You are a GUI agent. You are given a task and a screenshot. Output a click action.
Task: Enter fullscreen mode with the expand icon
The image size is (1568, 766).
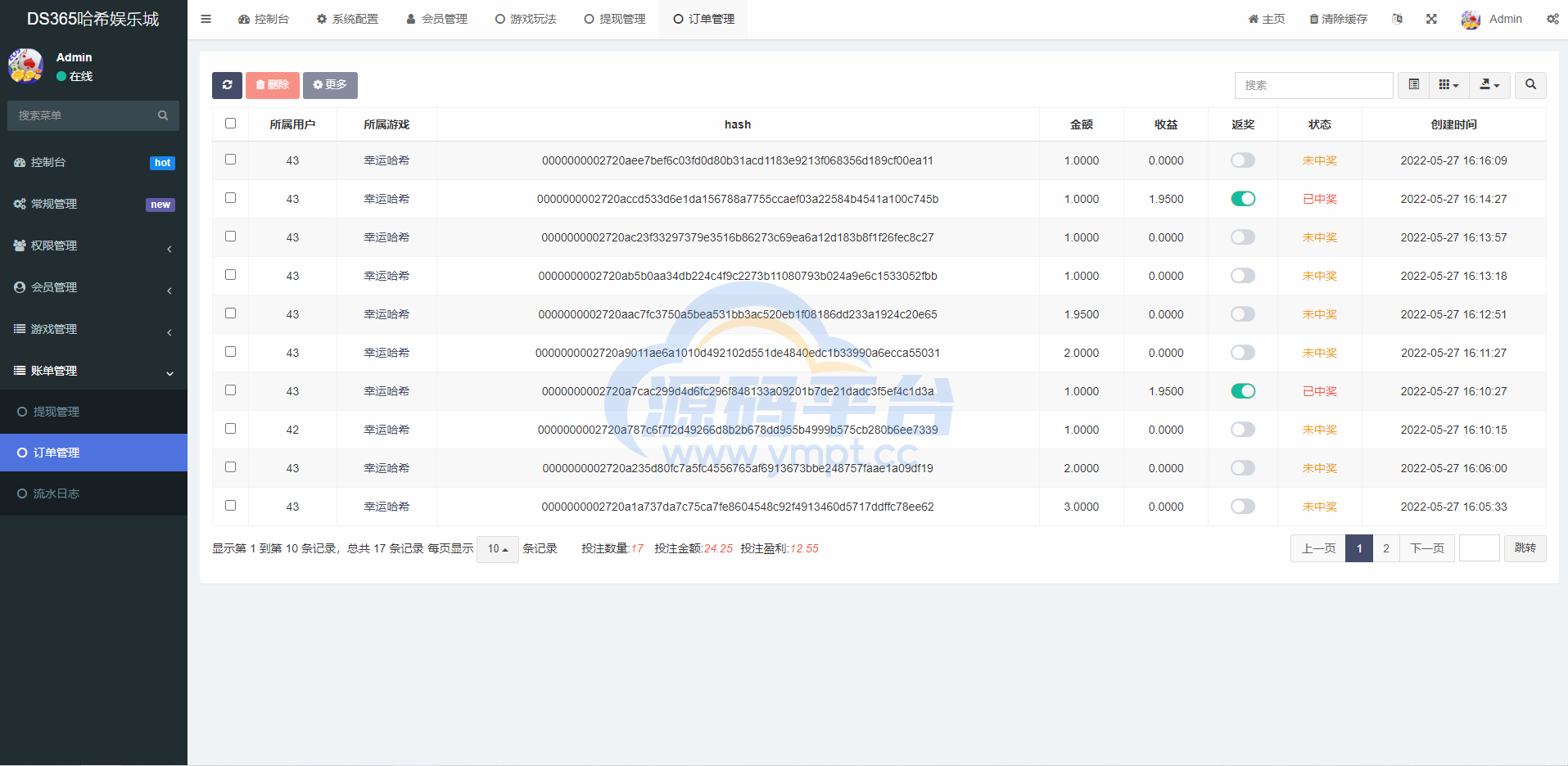coord(1431,19)
